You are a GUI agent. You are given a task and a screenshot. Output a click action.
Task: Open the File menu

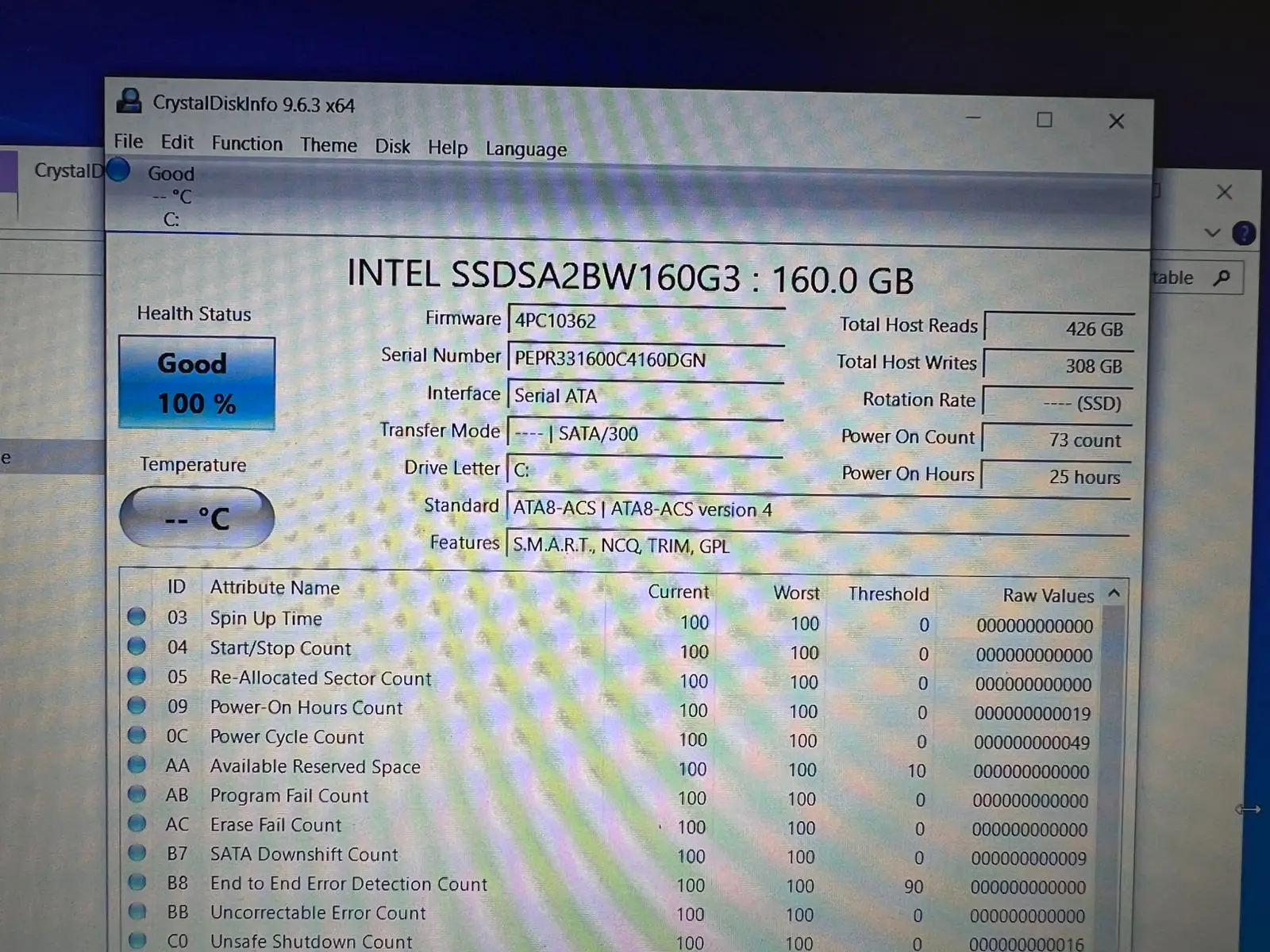pyautogui.click(x=129, y=141)
